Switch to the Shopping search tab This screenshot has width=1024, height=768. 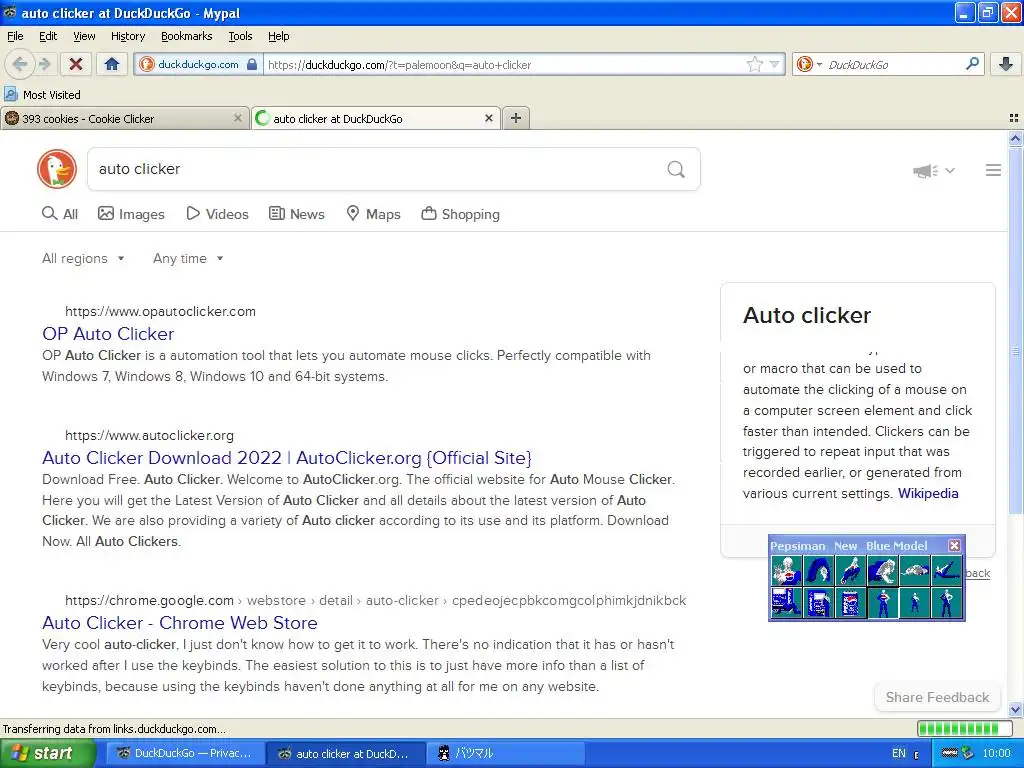[460, 214]
